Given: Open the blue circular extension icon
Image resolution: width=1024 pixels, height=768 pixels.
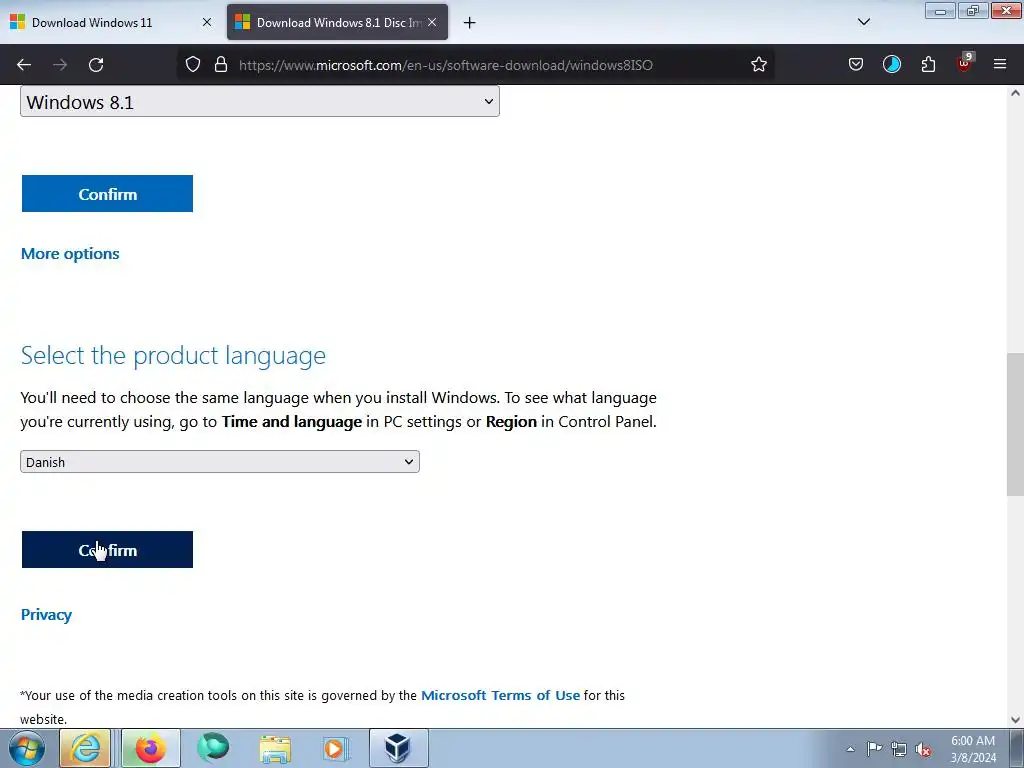Looking at the screenshot, I should [891, 64].
